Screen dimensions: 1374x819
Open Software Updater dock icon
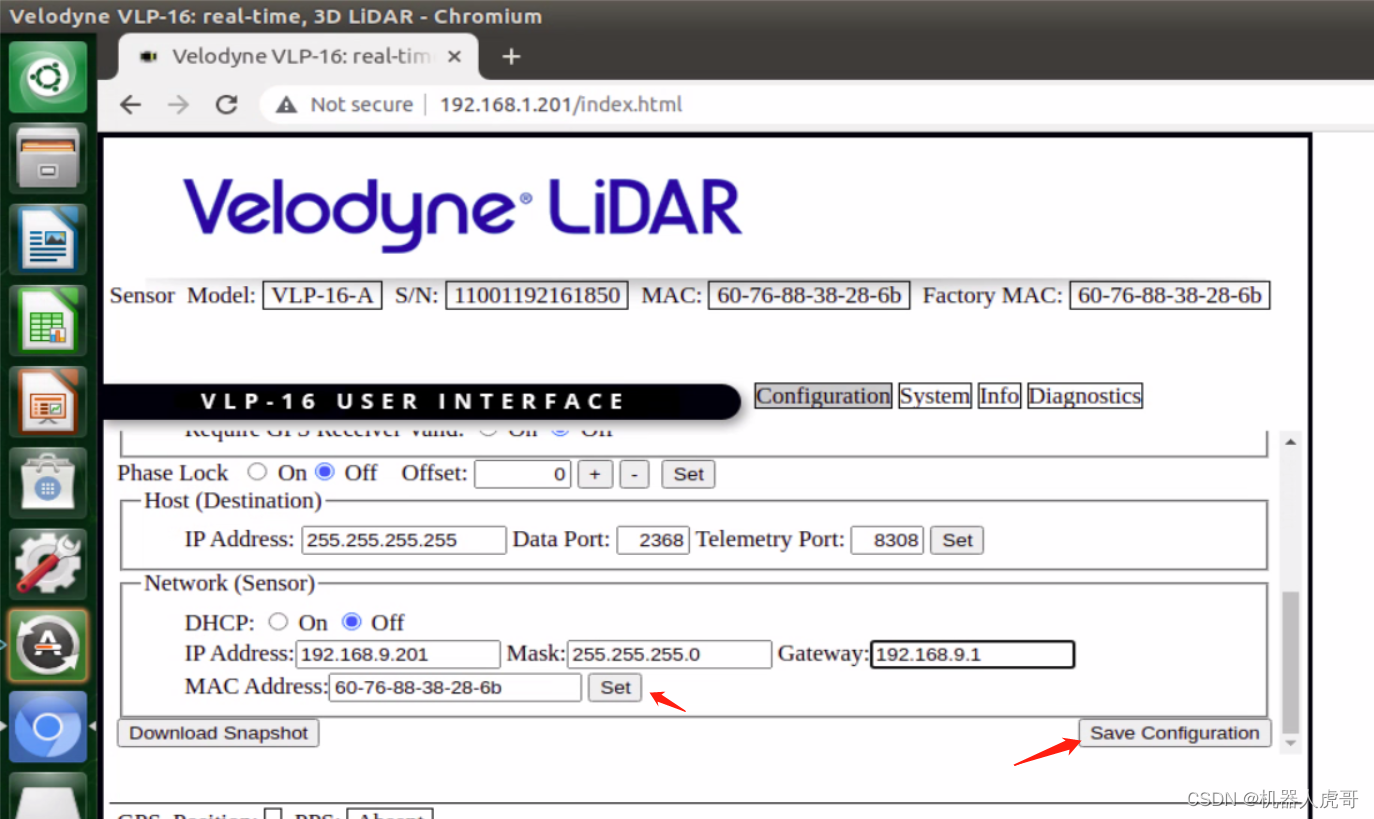point(48,645)
